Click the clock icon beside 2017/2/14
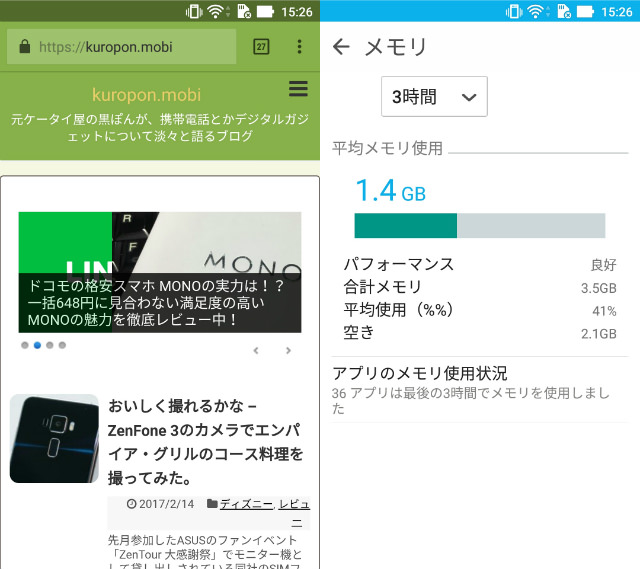 tap(131, 504)
